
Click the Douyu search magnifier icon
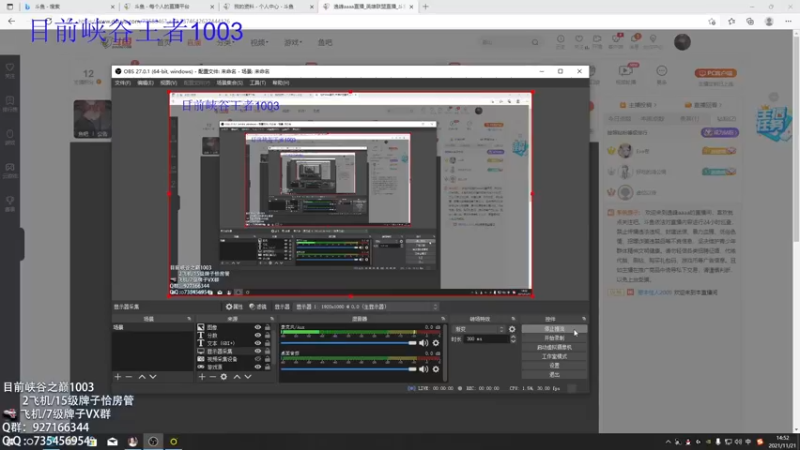pyautogui.click(x=535, y=42)
